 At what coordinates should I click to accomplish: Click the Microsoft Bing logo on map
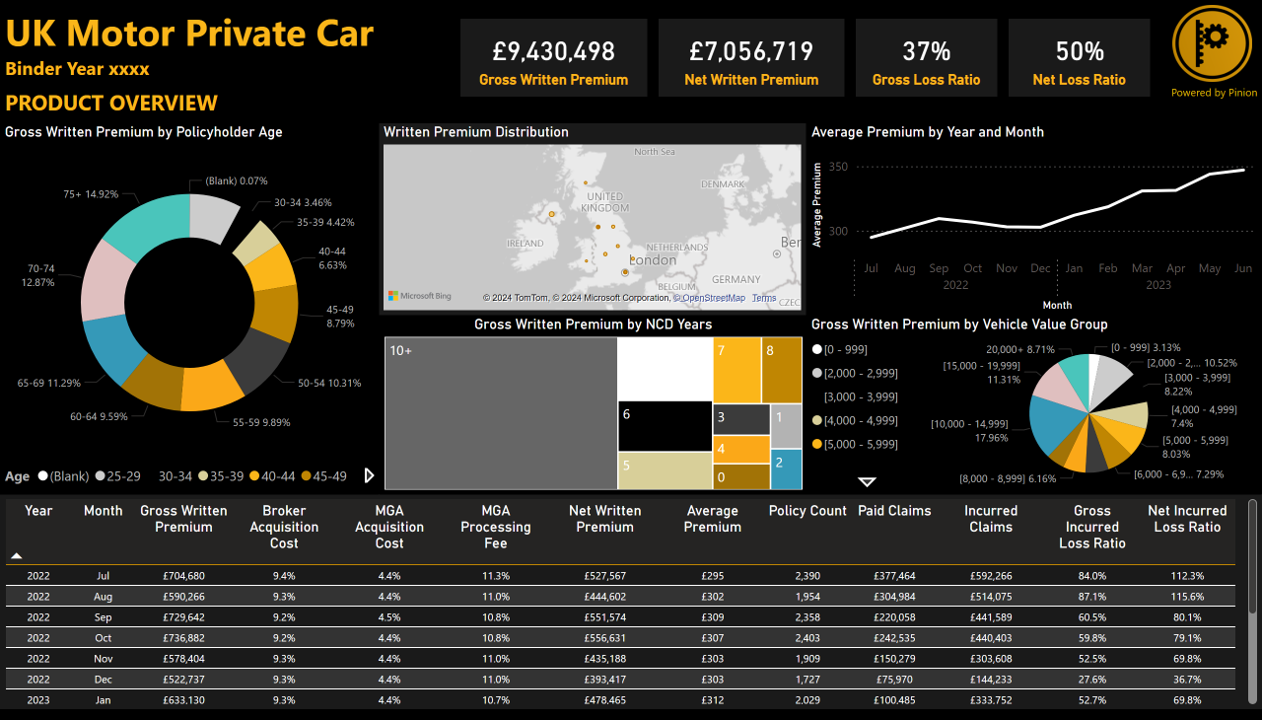coord(420,296)
